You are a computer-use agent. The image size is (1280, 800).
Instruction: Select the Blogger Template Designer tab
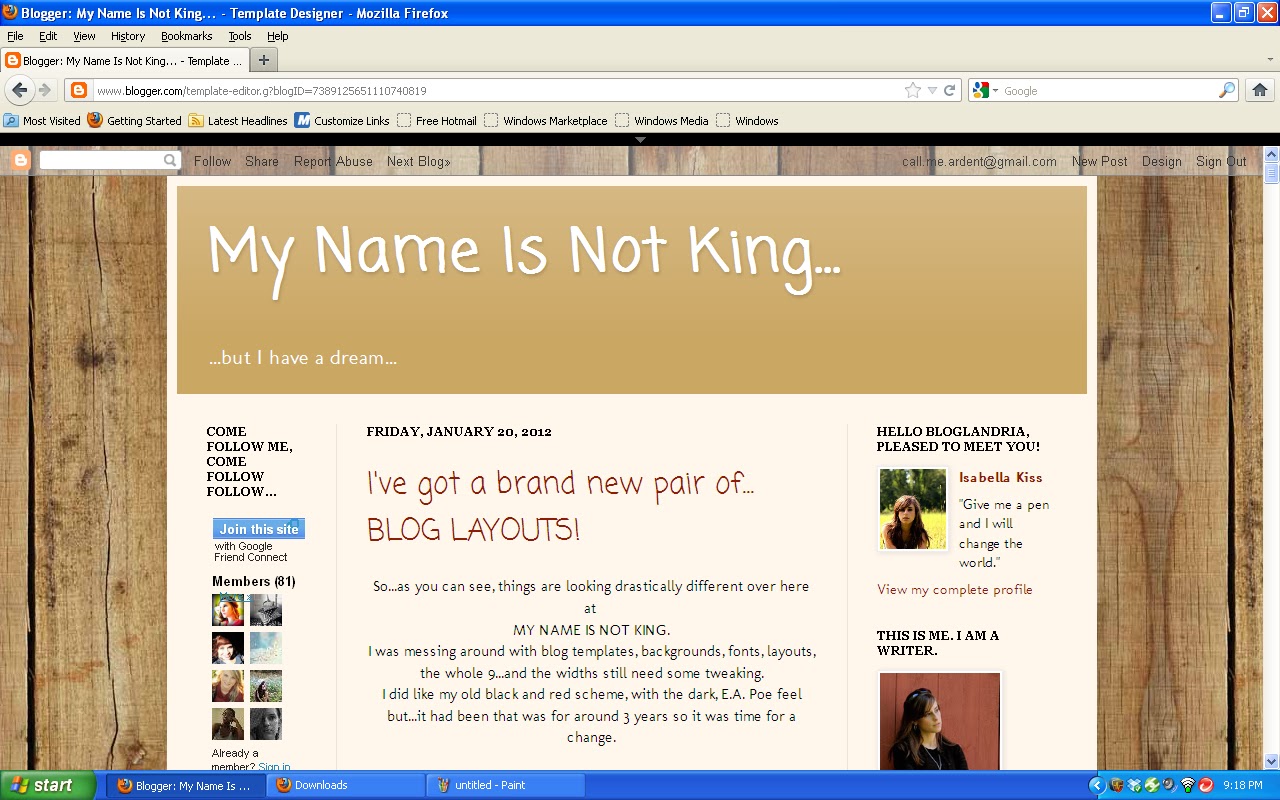coord(124,60)
